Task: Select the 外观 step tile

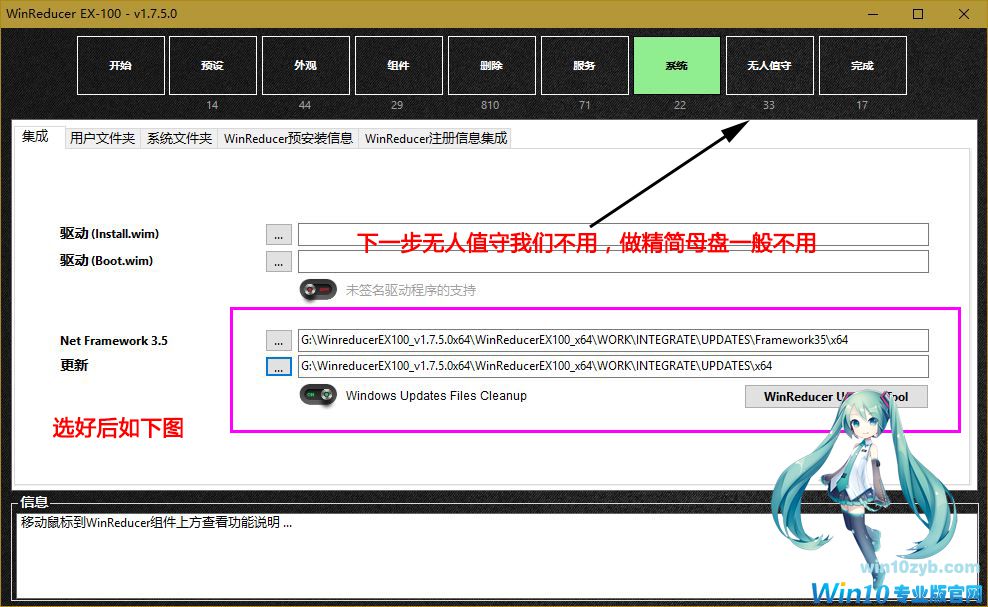Action: pos(305,66)
